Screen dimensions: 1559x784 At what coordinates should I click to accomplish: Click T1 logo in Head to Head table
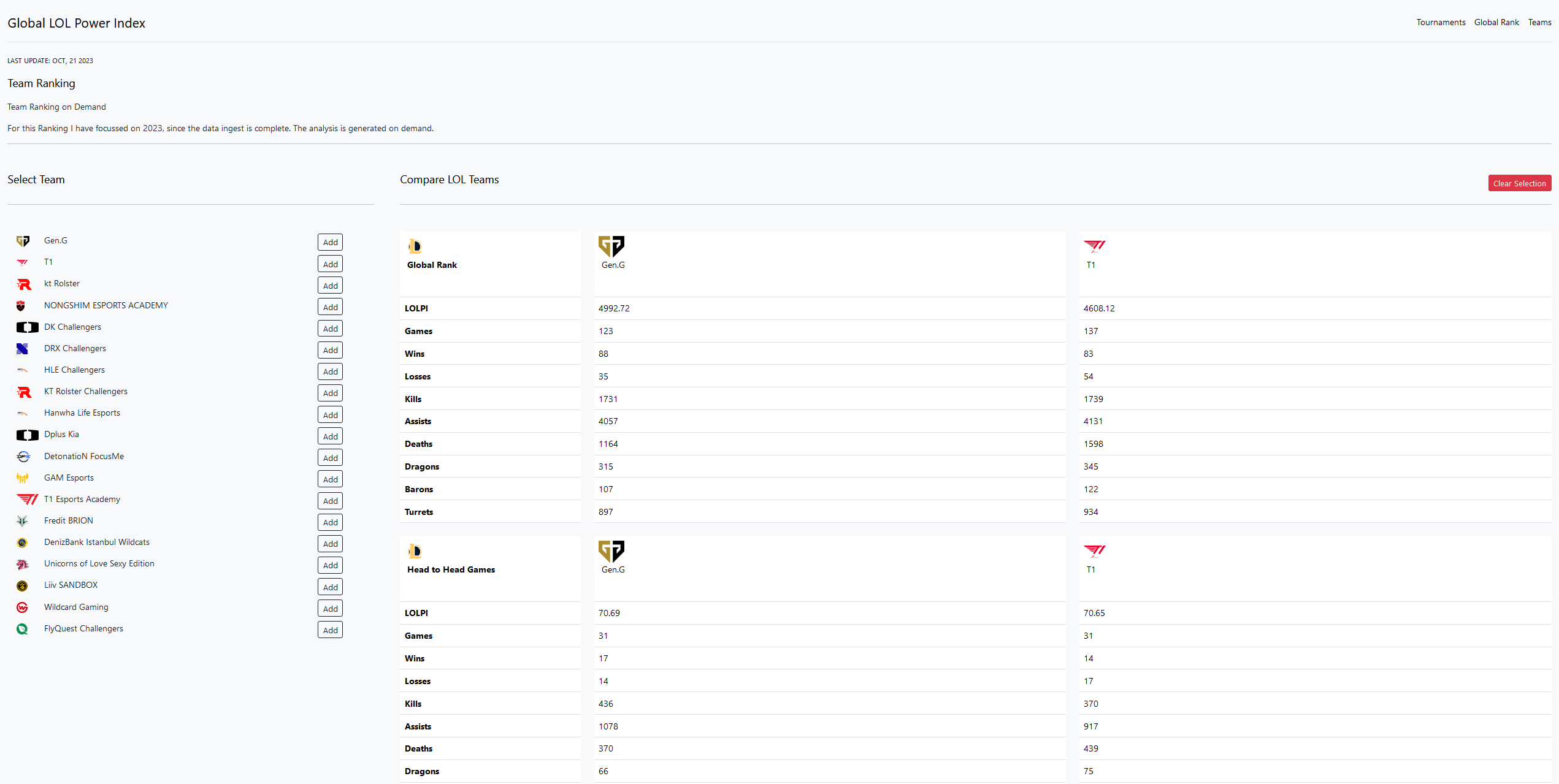point(1094,550)
